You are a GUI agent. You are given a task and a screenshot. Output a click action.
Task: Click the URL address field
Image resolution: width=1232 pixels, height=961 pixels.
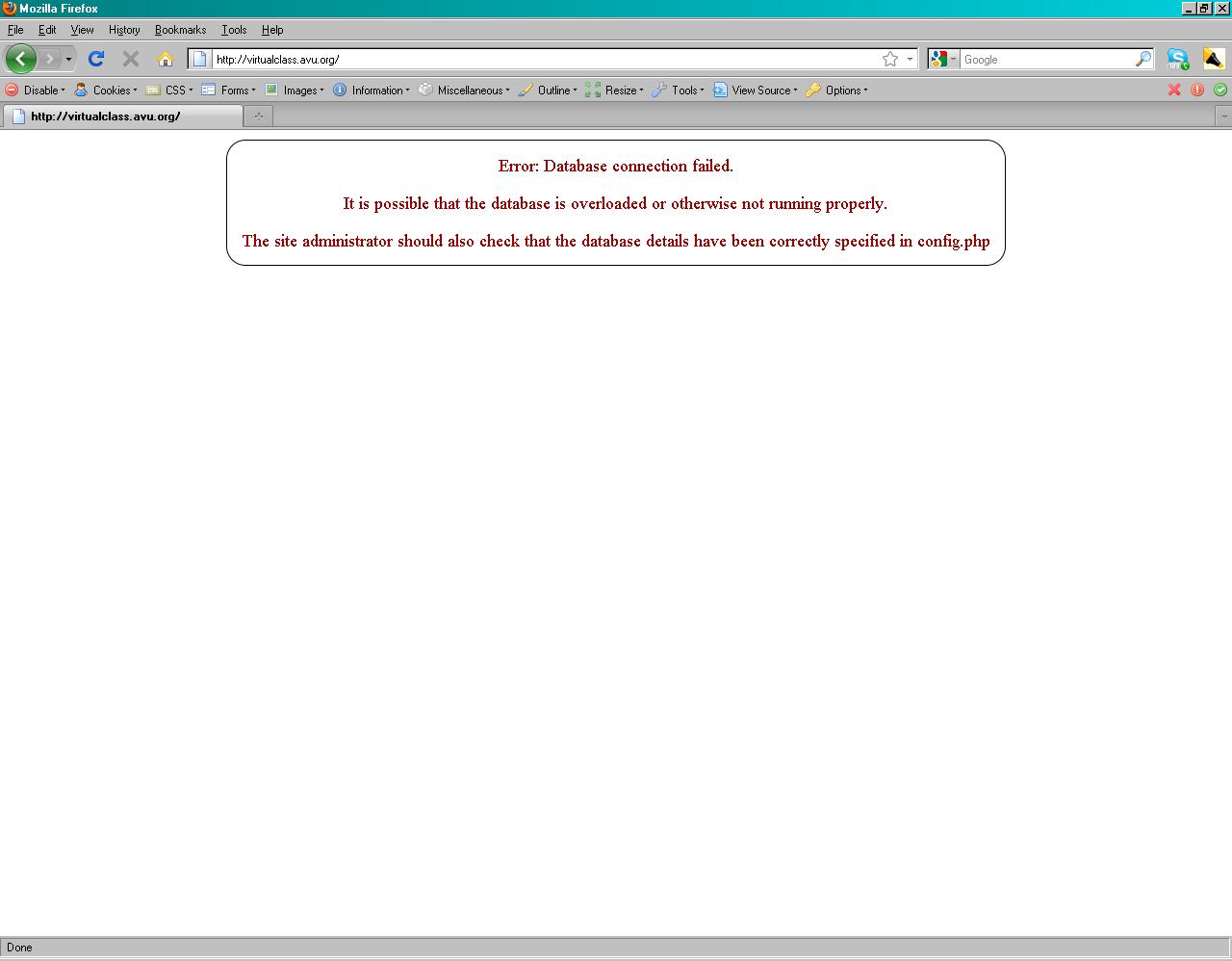point(544,59)
